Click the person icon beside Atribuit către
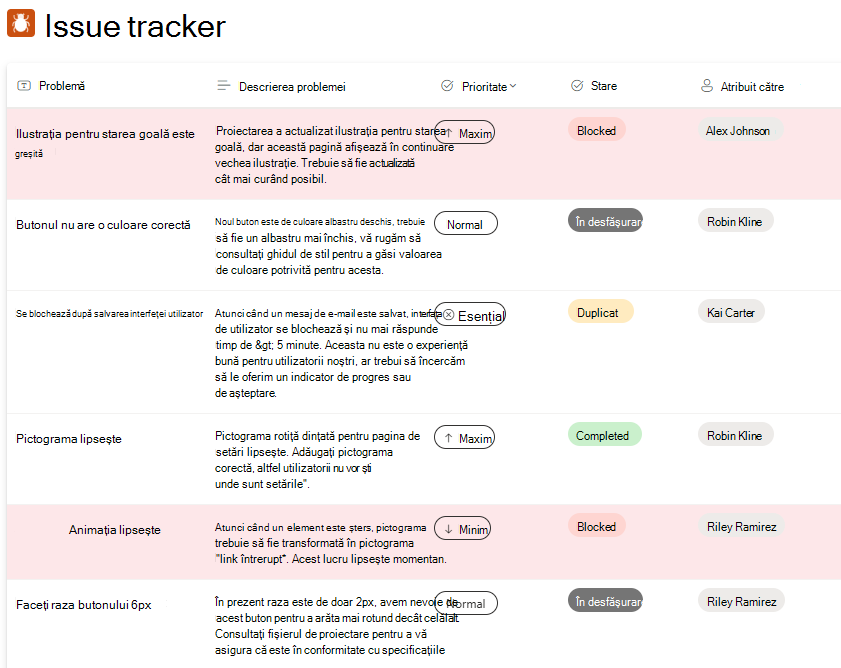Image resolution: width=841 pixels, height=668 pixels. pos(707,86)
